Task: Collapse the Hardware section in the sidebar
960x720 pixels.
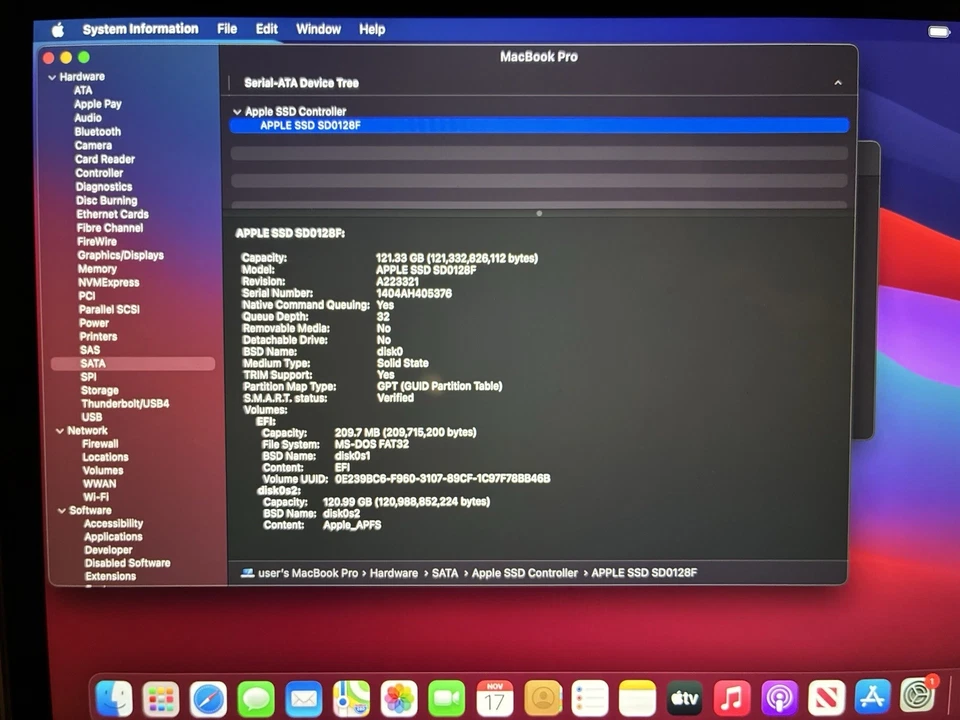Action: pyautogui.click(x=52, y=76)
